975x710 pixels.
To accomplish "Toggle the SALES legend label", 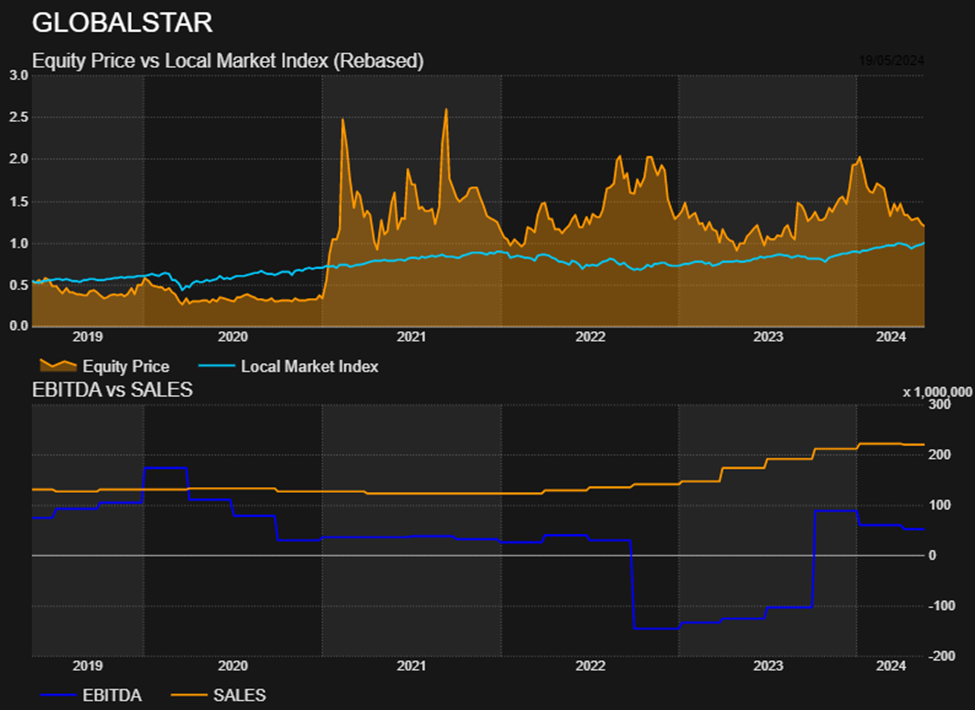I will pyautogui.click(x=240, y=696).
